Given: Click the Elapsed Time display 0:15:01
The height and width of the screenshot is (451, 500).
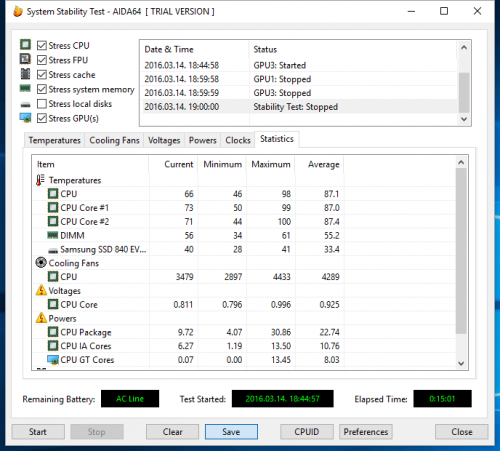Looking at the screenshot, I should point(442,399).
